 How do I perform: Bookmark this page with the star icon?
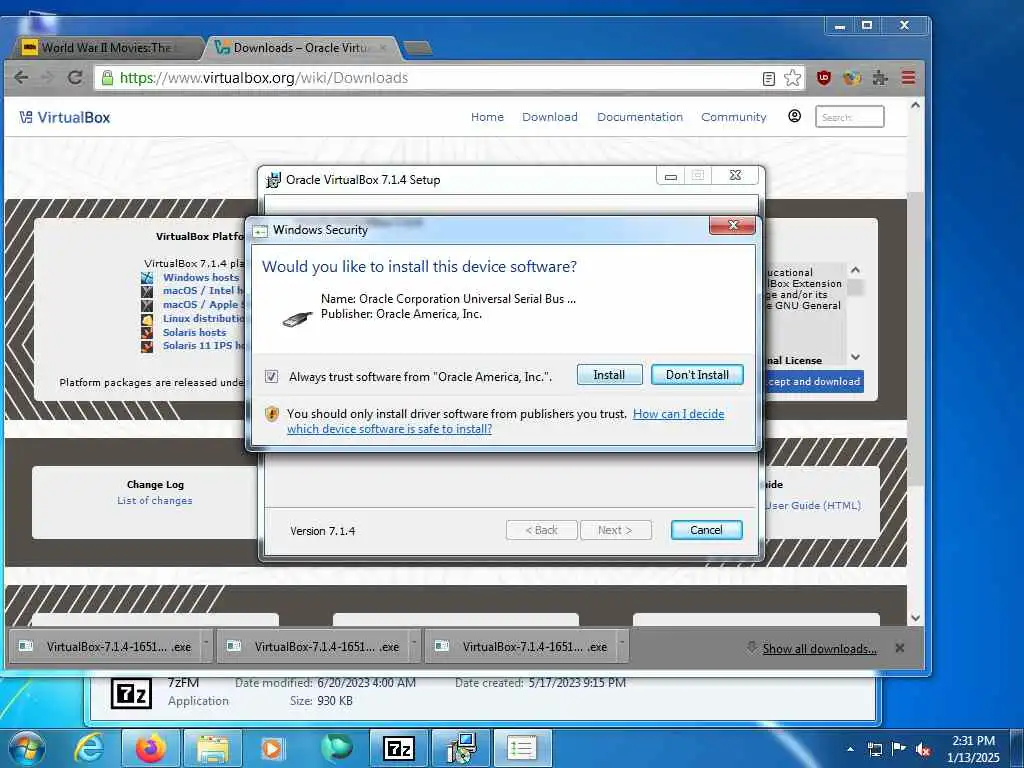(x=792, y=78)
